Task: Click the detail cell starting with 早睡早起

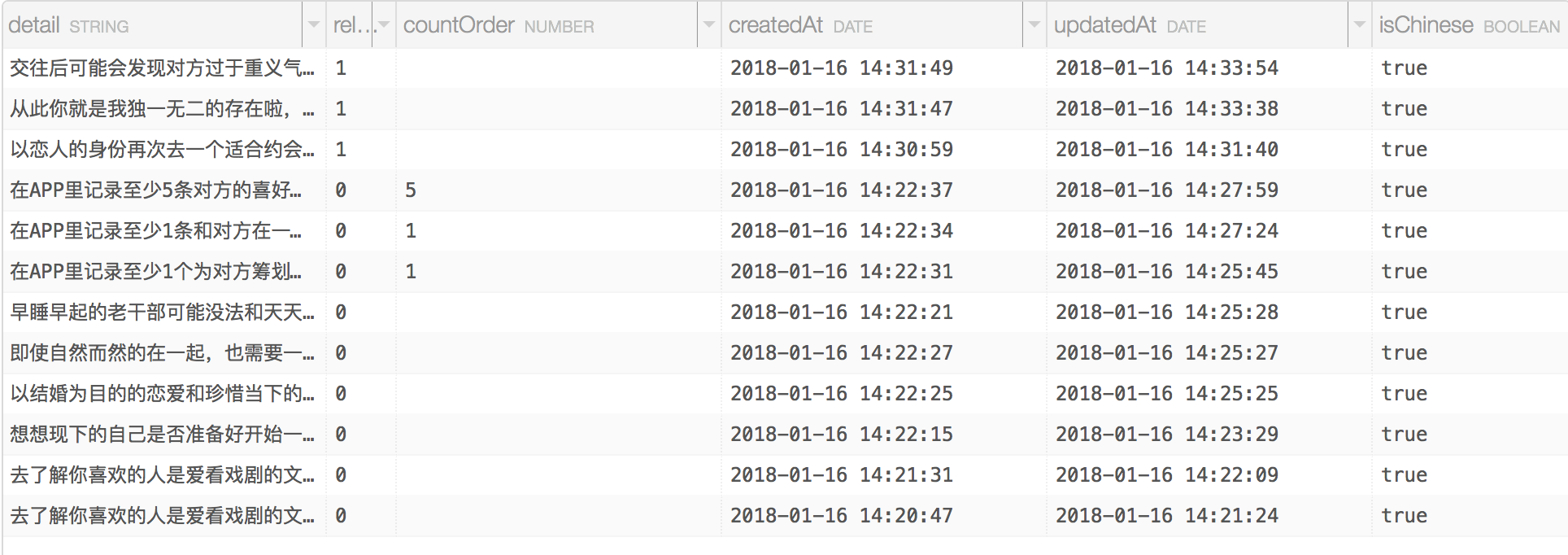Action: [x=162, y=312]
